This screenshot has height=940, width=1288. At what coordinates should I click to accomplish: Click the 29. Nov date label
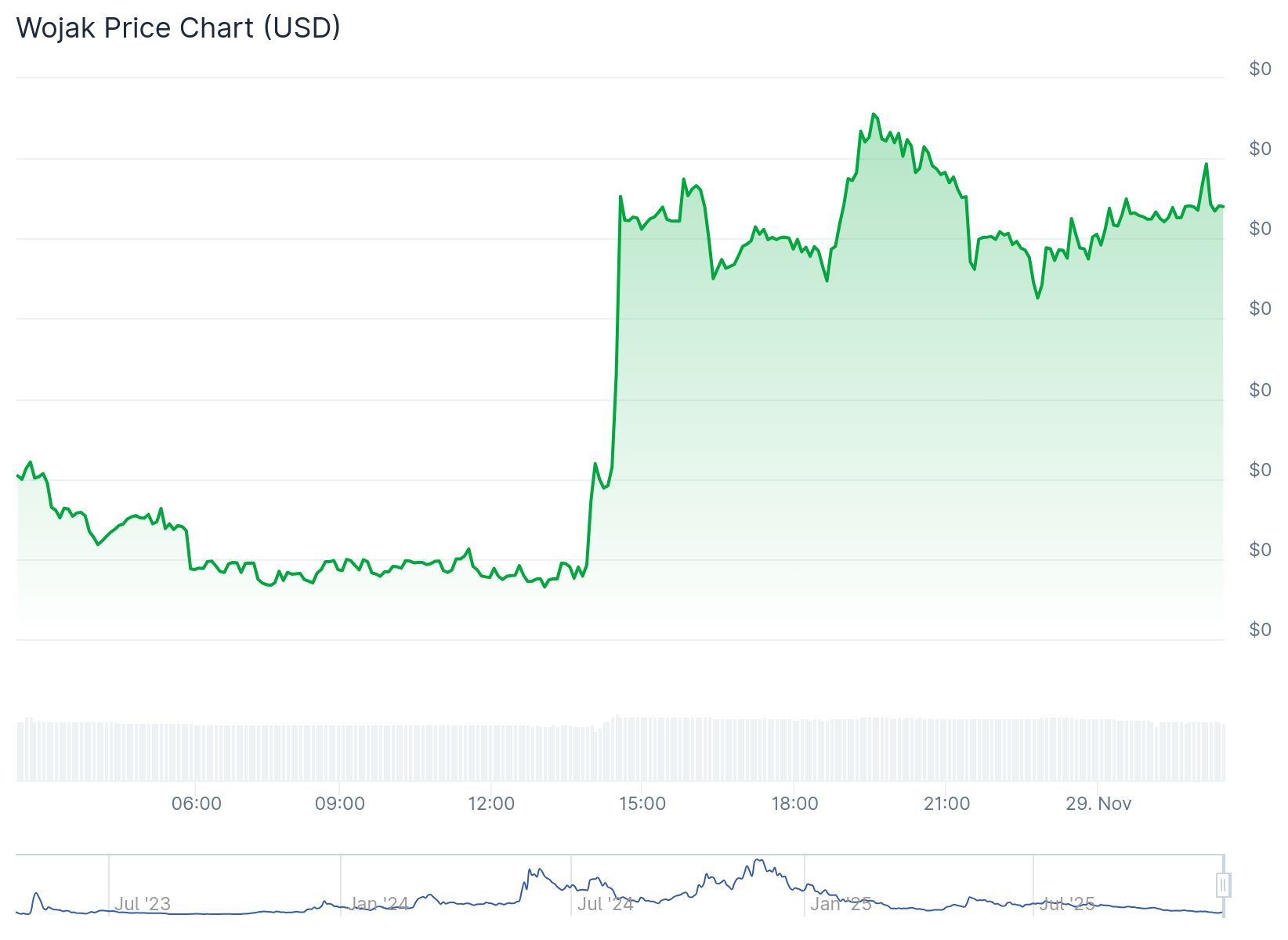point(1098,804)
